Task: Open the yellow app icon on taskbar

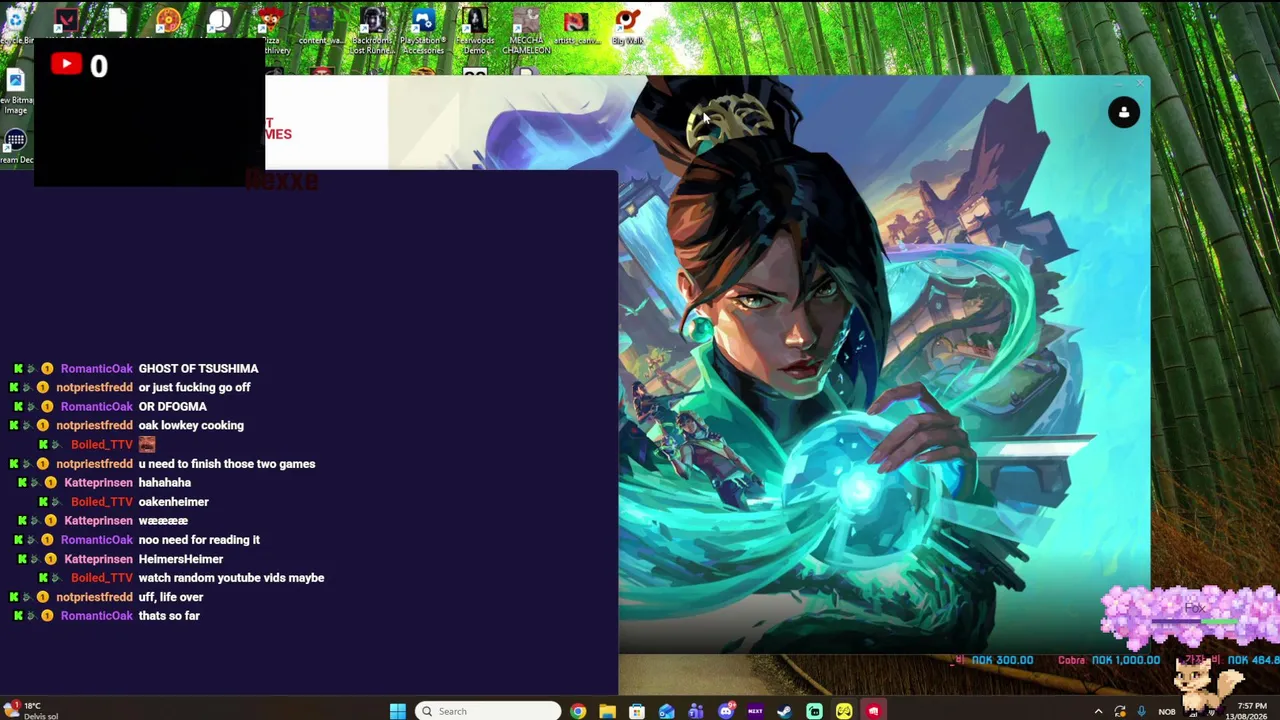Action: [x=844, y=711]
